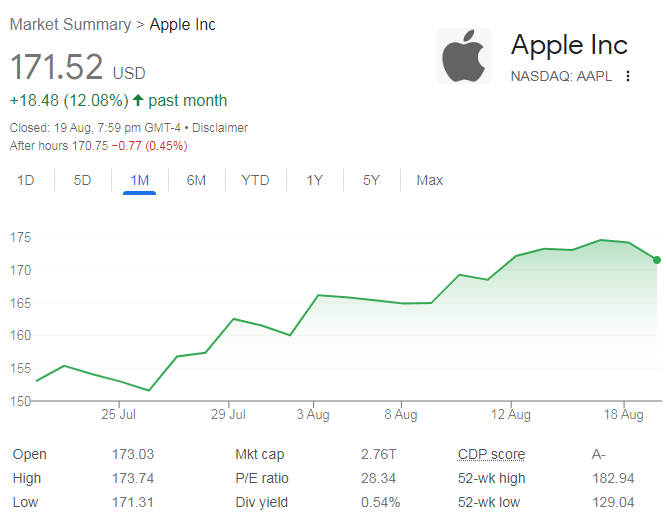The image size is (666, 519).
Task: Select the 5D time range tab
Action: (x=82, y=180)
